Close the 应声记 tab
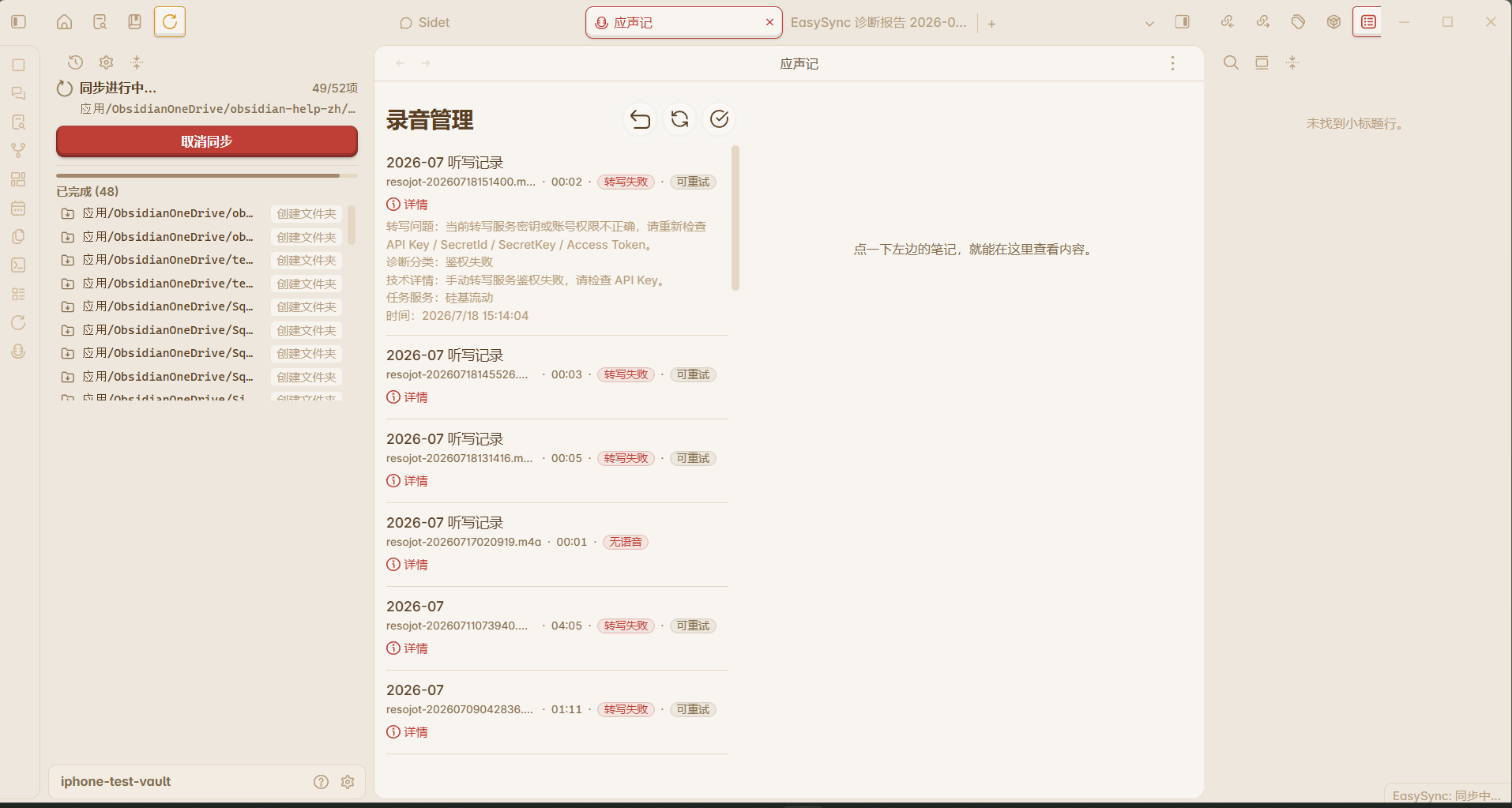This screenshot has height=808, width=1512. pyautogui.click(x=769, y=23)
